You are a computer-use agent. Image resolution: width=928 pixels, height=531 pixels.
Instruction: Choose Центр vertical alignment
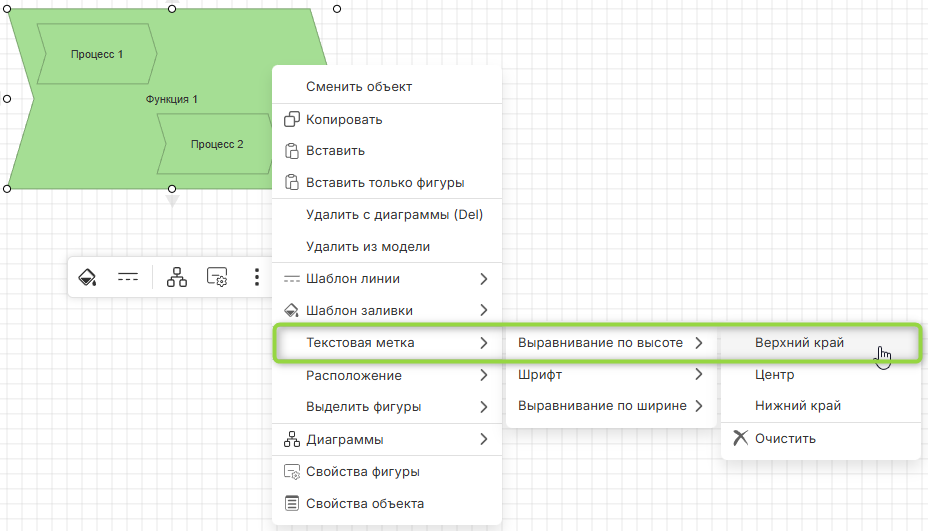pos(774,375)
